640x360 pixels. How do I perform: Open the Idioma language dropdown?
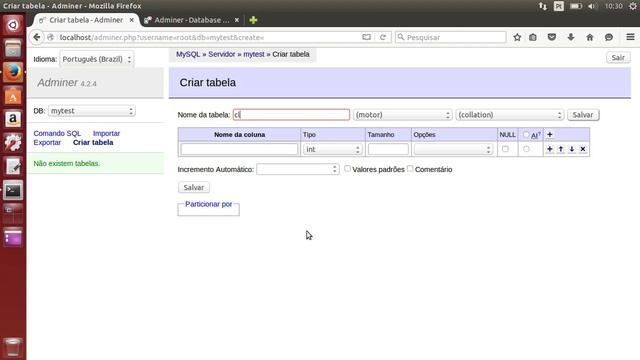[97, 59]
